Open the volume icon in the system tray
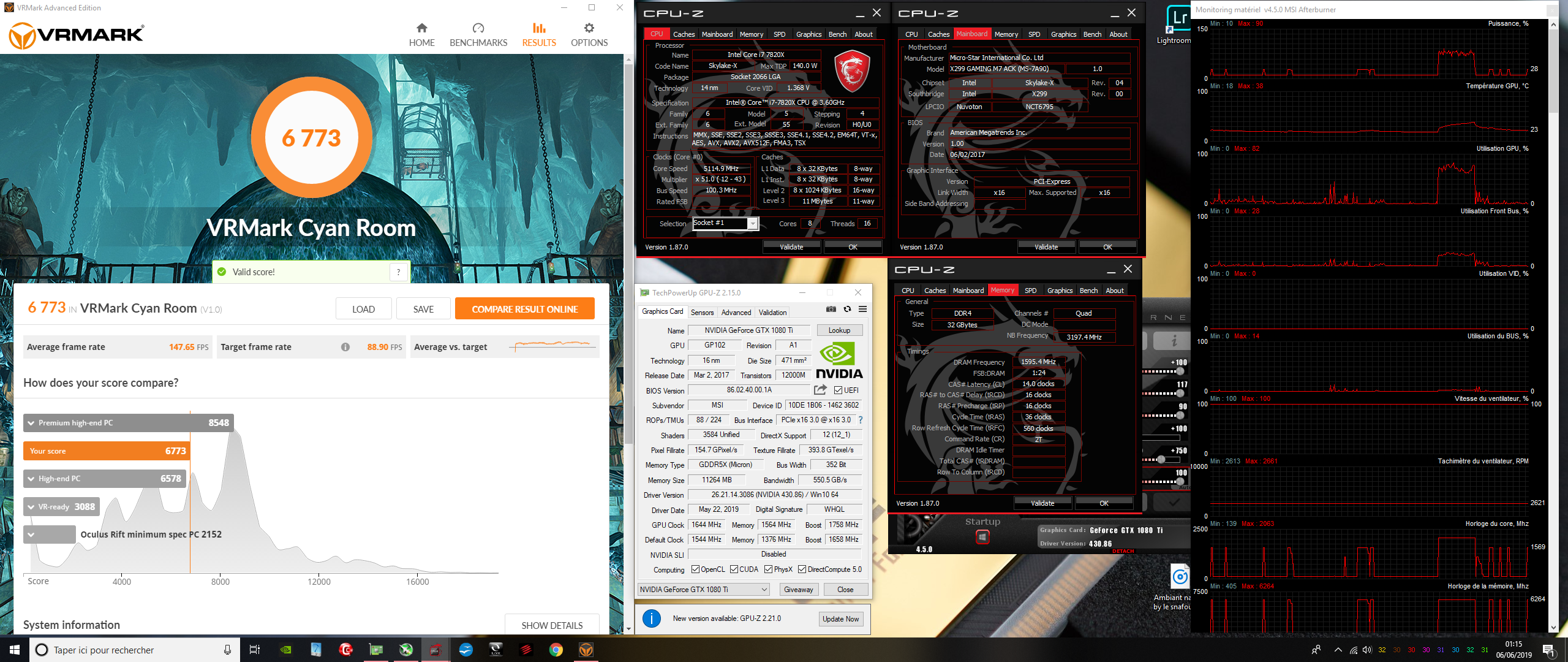 (1367, 650)
